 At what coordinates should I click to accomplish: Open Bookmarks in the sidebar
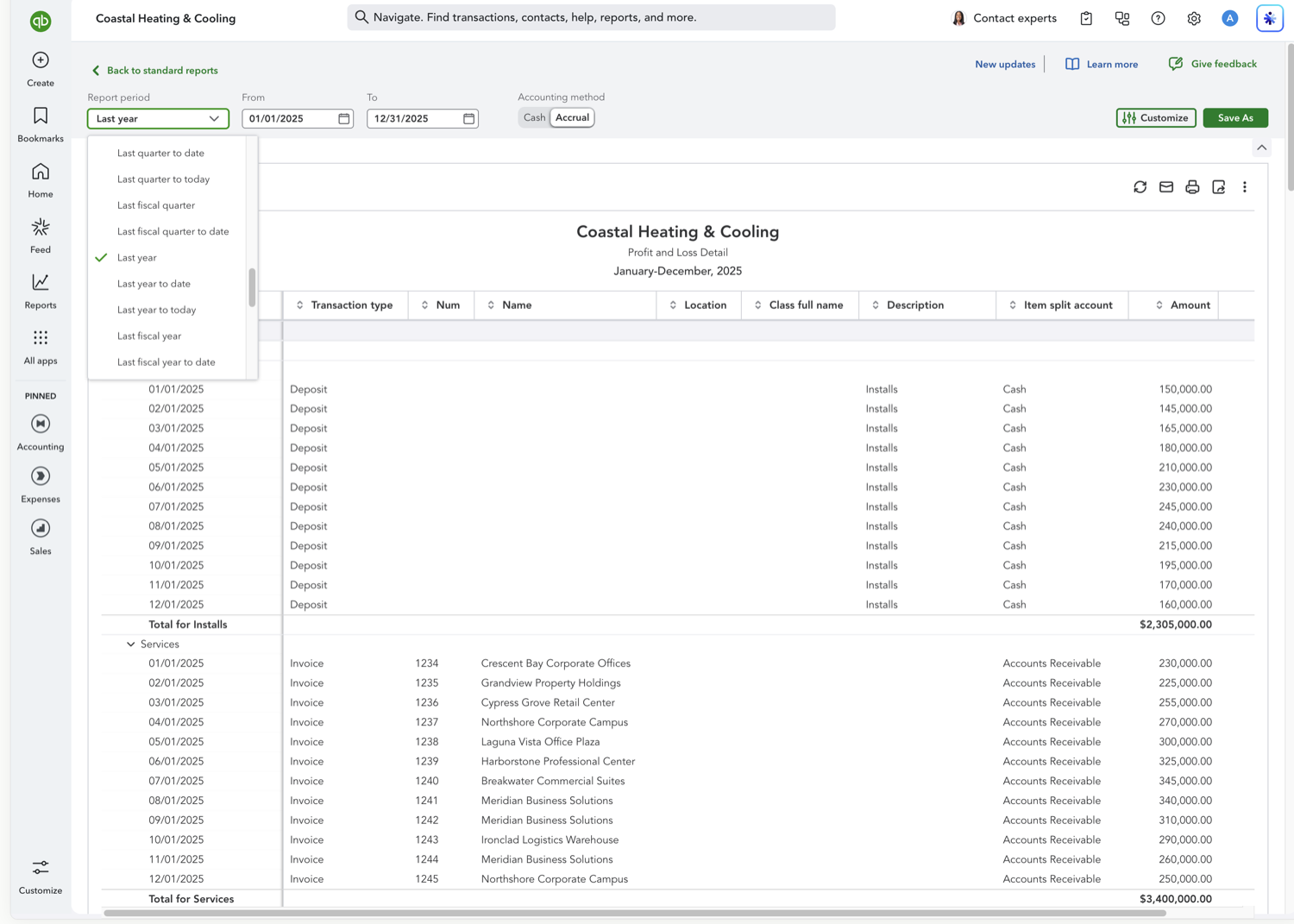tap(41, 124)
